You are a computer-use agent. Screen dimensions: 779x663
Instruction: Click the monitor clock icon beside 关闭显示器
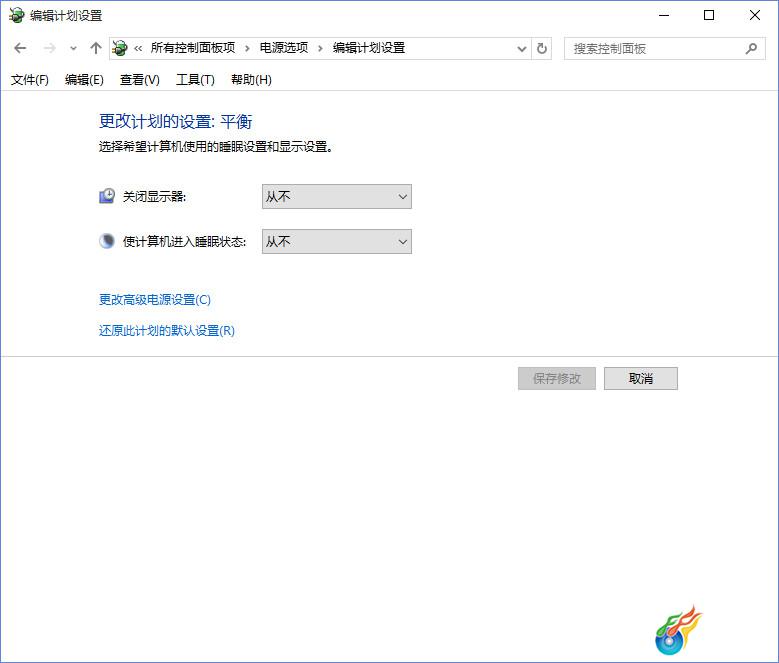[107, 196]
